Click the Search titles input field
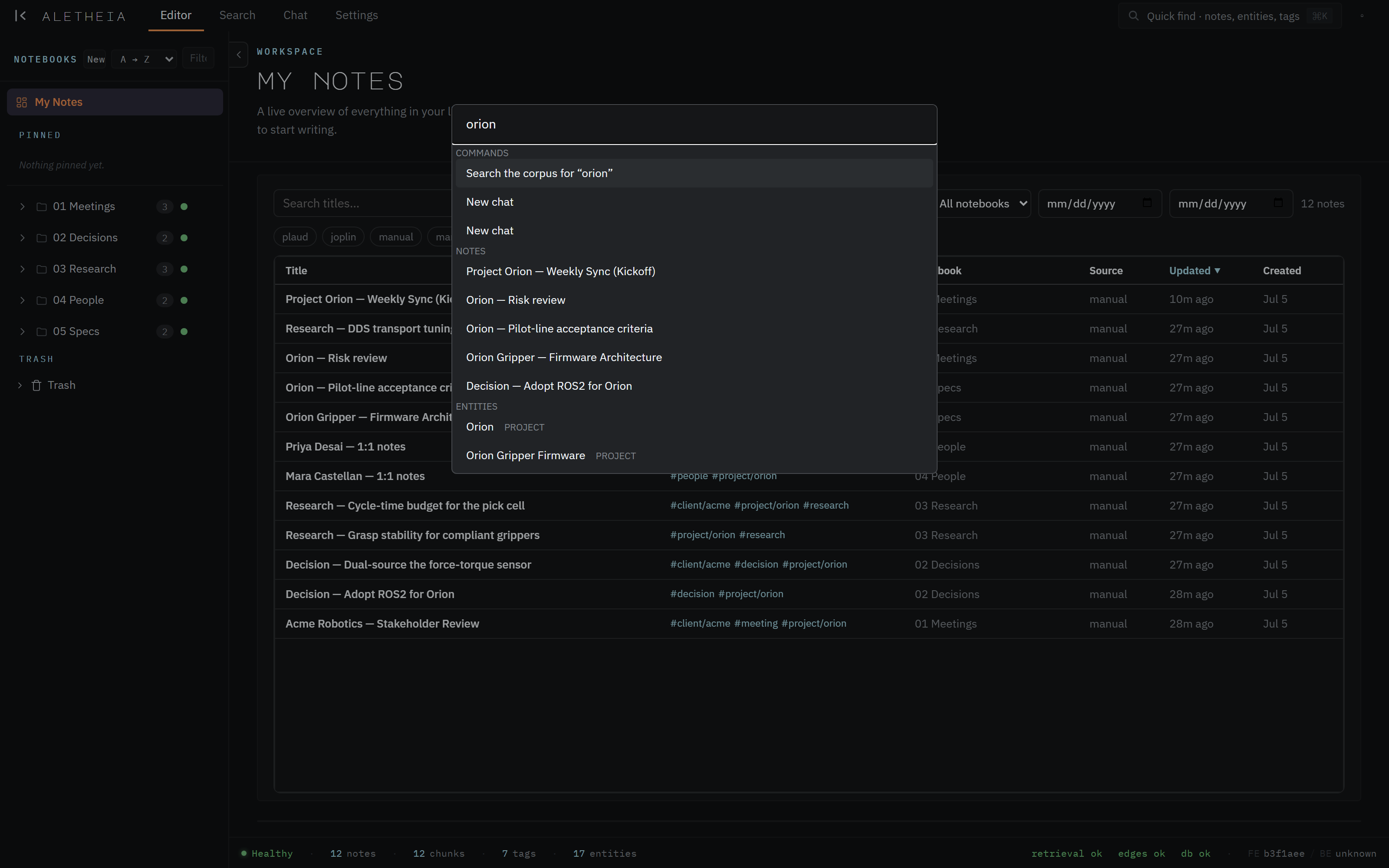This screenshot has height=868, width=1389. point(363,204)
